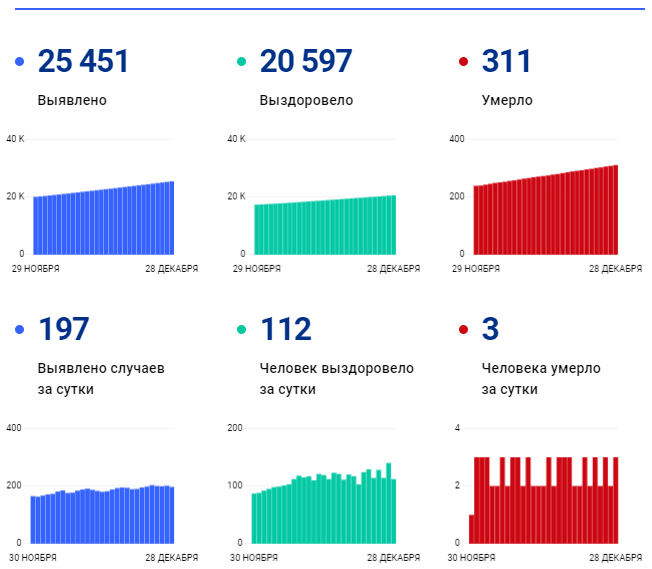Viewport: 652px width, 569px height.
Task: Click the blue dot next to 197
Action: 20,330
